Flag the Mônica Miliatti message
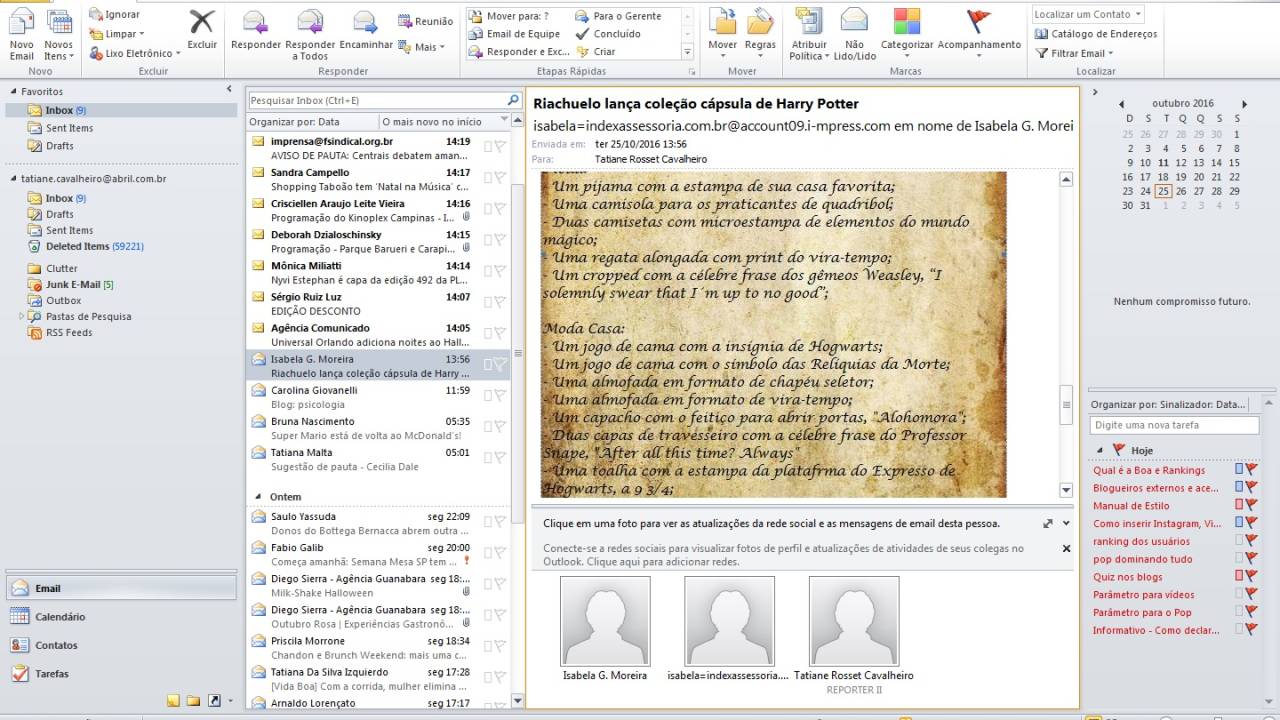The image size is (1280, 720). click(x=499, y=271)
